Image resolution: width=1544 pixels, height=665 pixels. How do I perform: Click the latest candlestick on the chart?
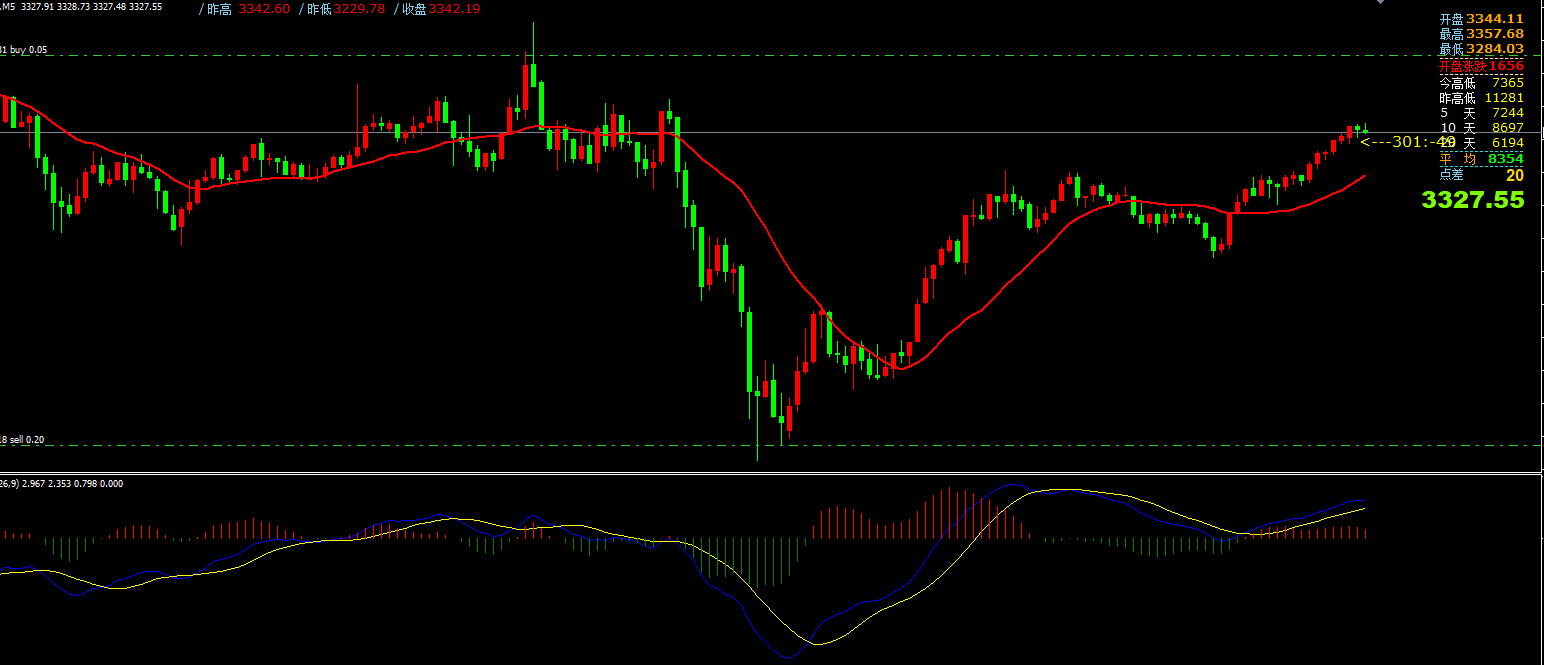(x=1365, y=130)
